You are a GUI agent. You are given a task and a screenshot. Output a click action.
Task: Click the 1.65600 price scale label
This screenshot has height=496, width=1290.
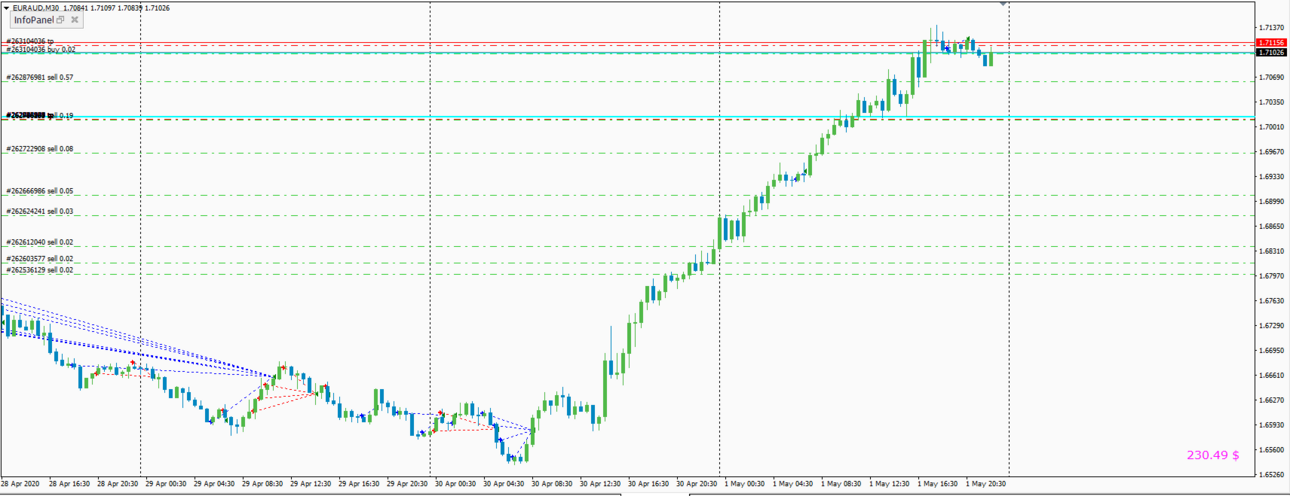1272,449
